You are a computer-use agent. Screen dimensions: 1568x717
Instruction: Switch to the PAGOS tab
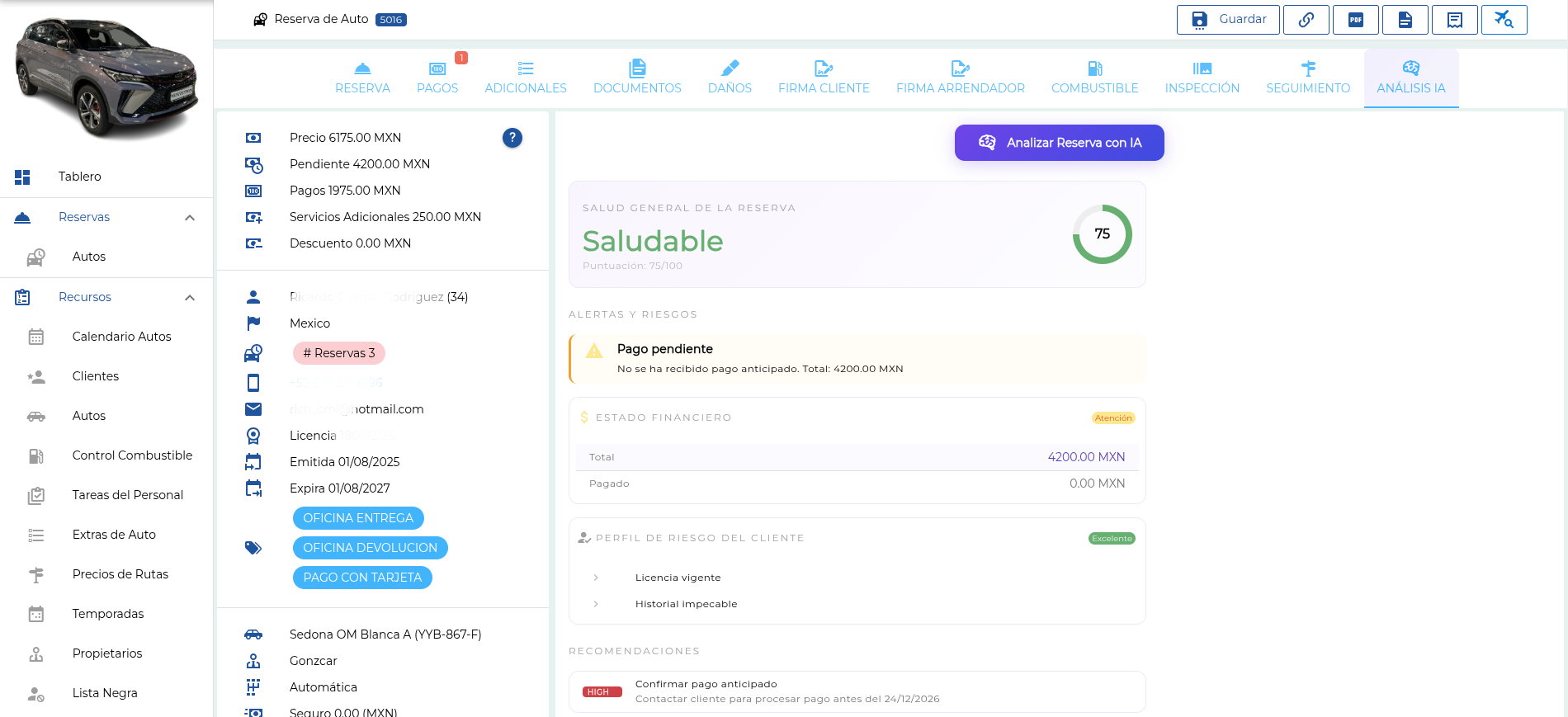point(437,78)
